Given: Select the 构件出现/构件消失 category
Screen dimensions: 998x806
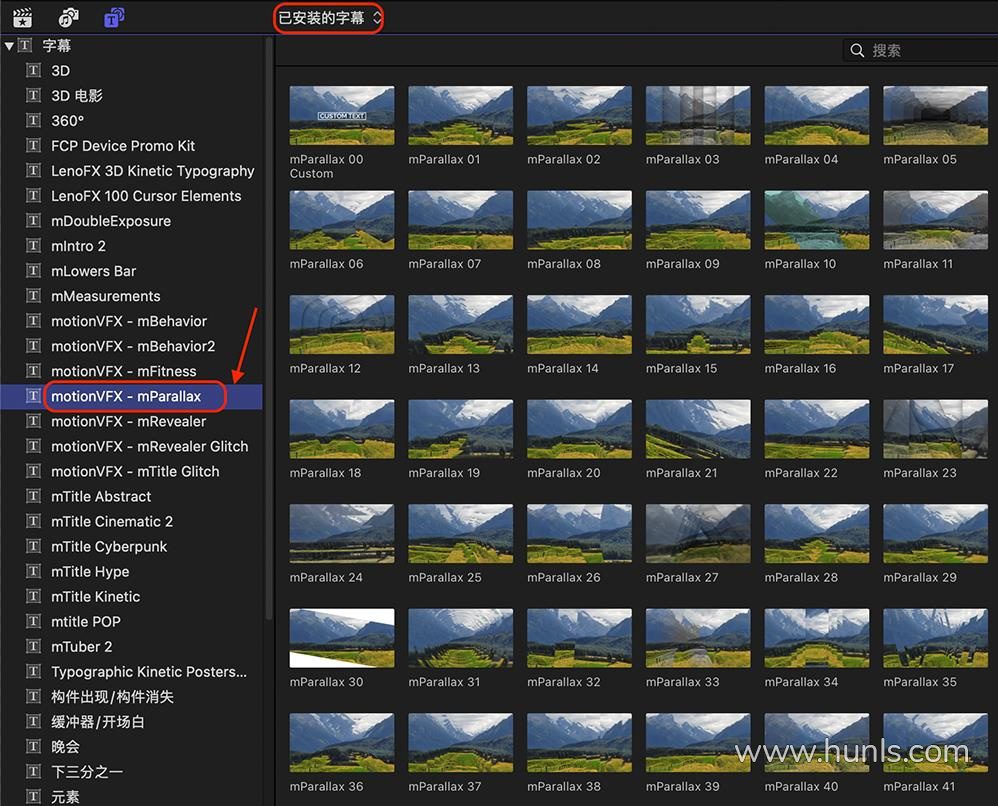Looking at the screenshot, I should click(x=113, y=696).
